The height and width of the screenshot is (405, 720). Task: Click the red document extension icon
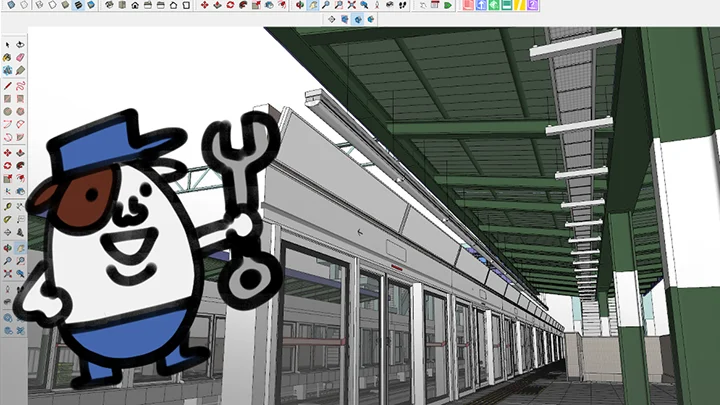[468, 5]
